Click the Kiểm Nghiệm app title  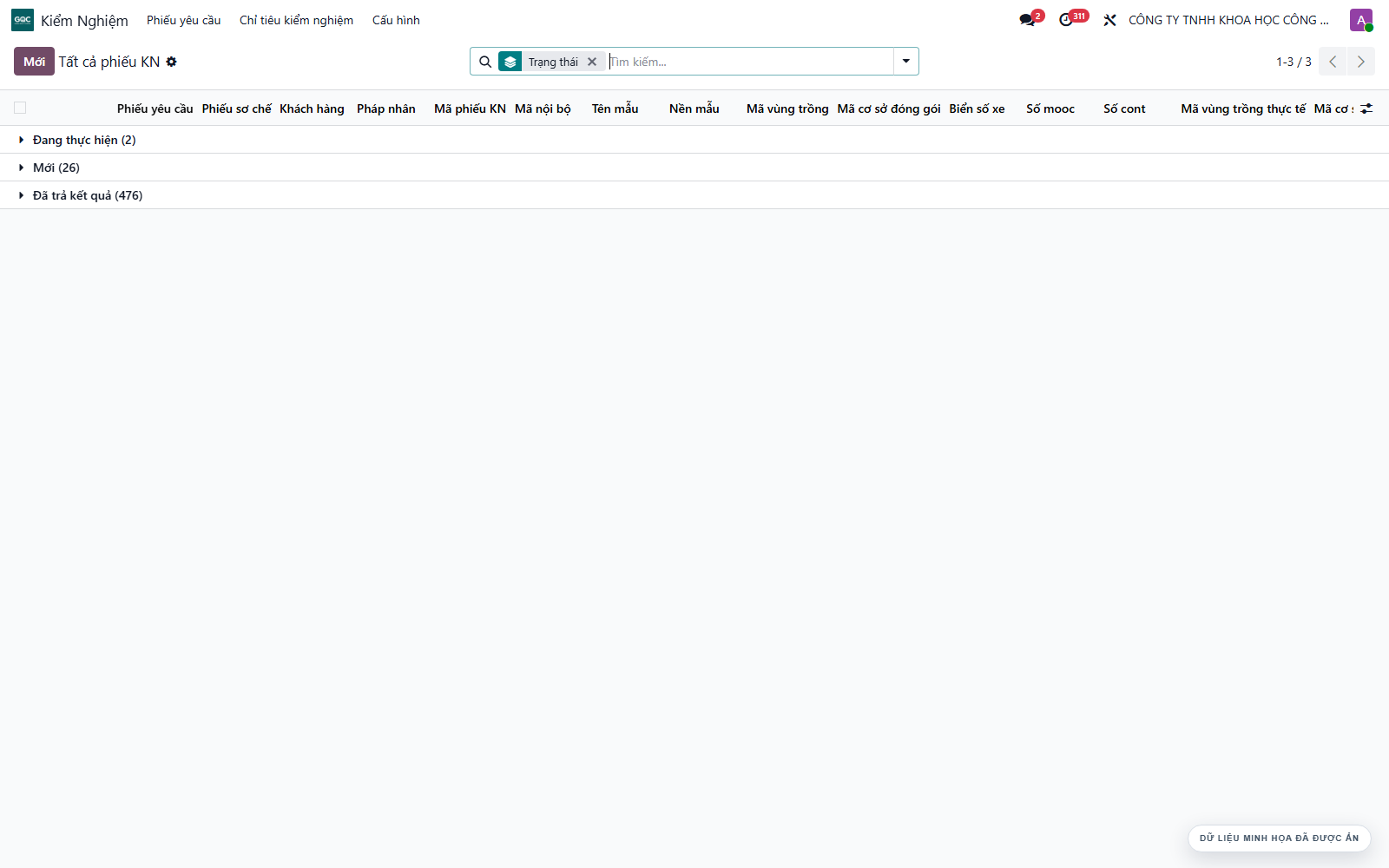tap(84, 20)
